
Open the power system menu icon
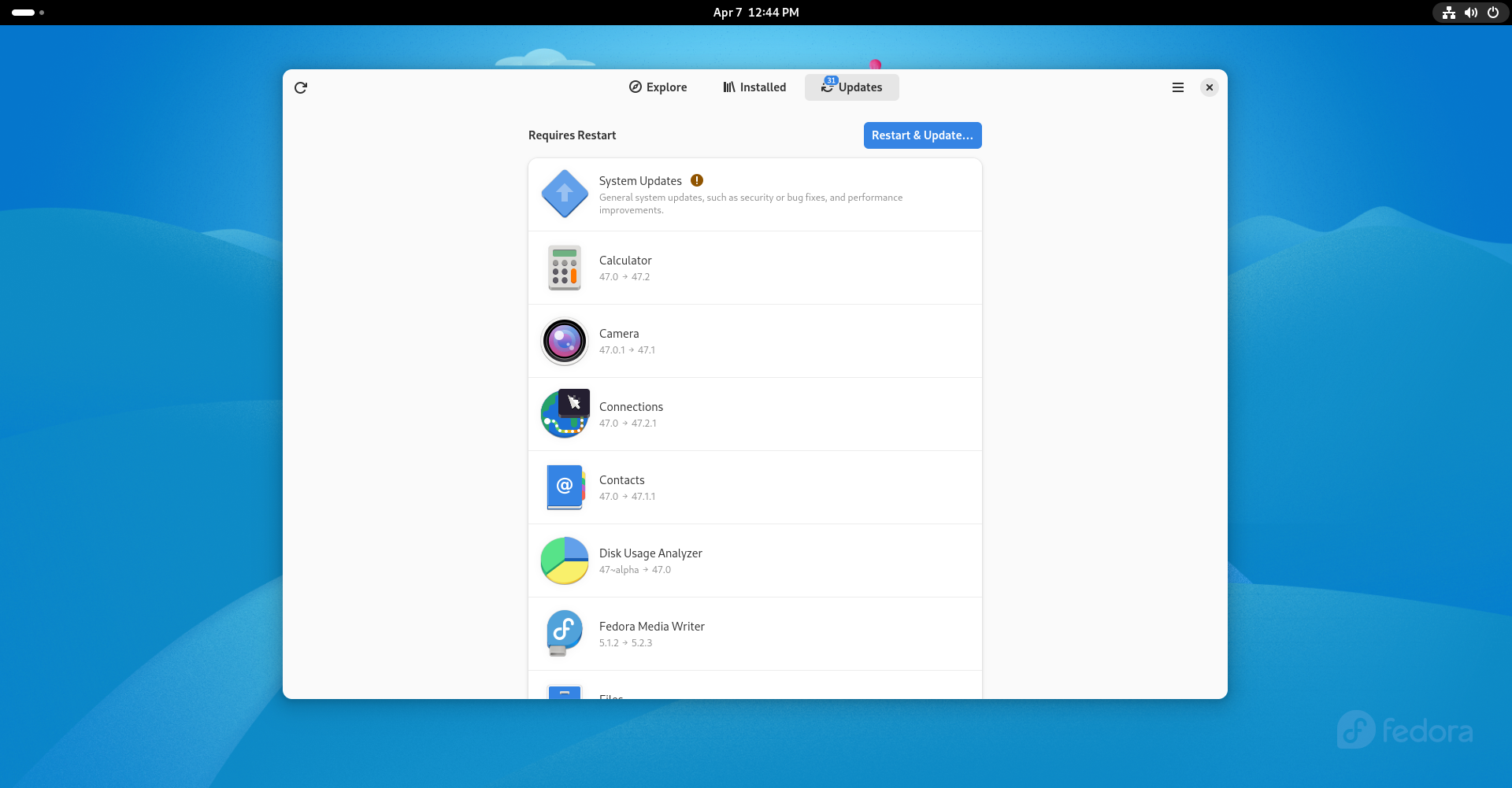click(x=1492, y=13)
